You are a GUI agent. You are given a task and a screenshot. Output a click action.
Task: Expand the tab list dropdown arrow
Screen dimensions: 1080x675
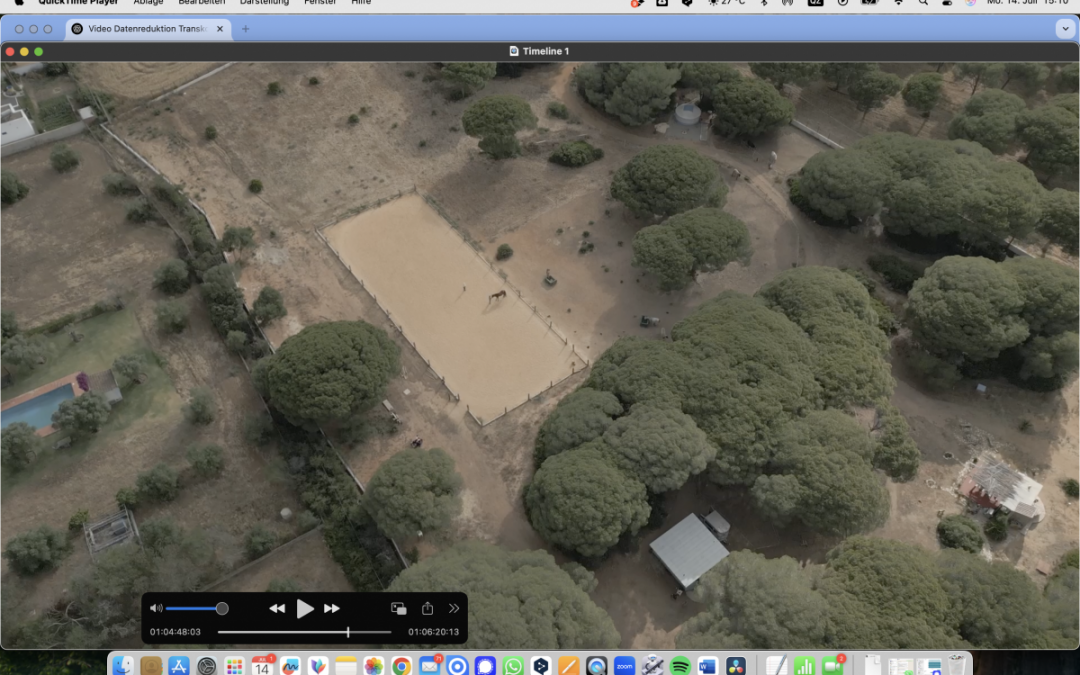1063,29
